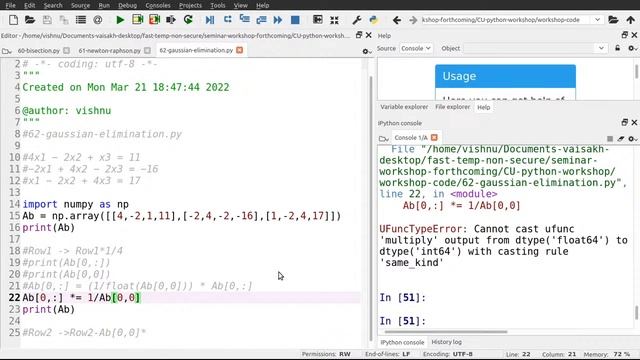The image size is (640, 360).
Task: Open the Help menu
Action: click(262, 5)
